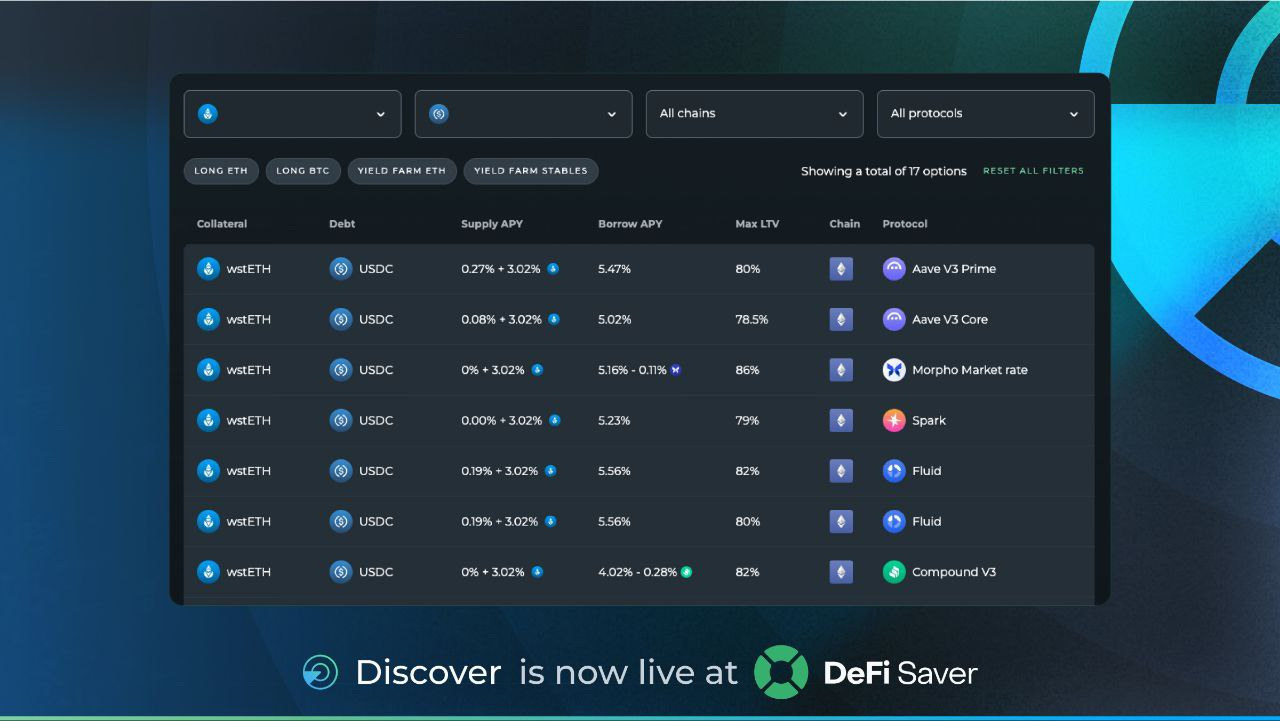
Task: Apply the YIELD FARM ETH preset
Action: [x=402, y=171]
